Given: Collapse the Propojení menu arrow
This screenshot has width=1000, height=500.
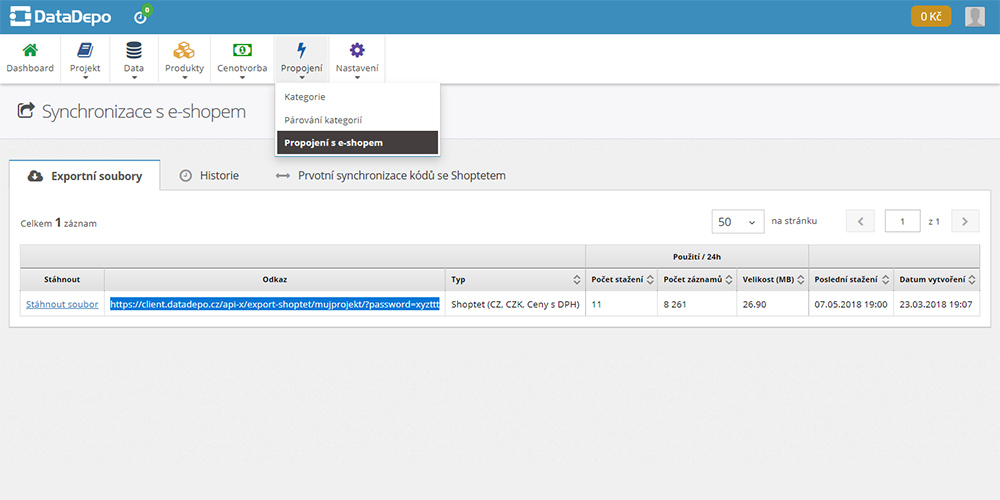Looking at the screenshot, I should click(x=302, y=78).
